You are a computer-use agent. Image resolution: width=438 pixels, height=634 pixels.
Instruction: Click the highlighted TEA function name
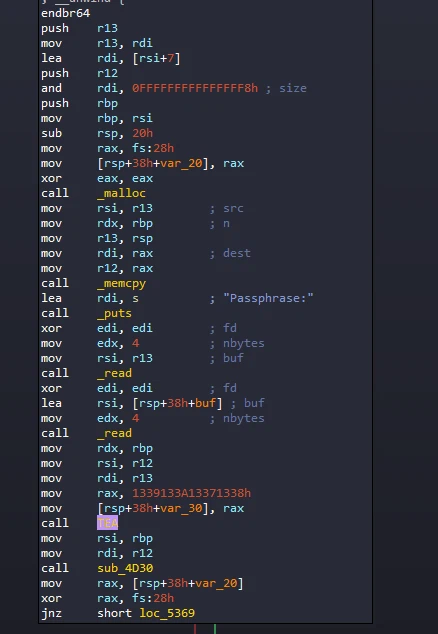(x=107, y=523)
